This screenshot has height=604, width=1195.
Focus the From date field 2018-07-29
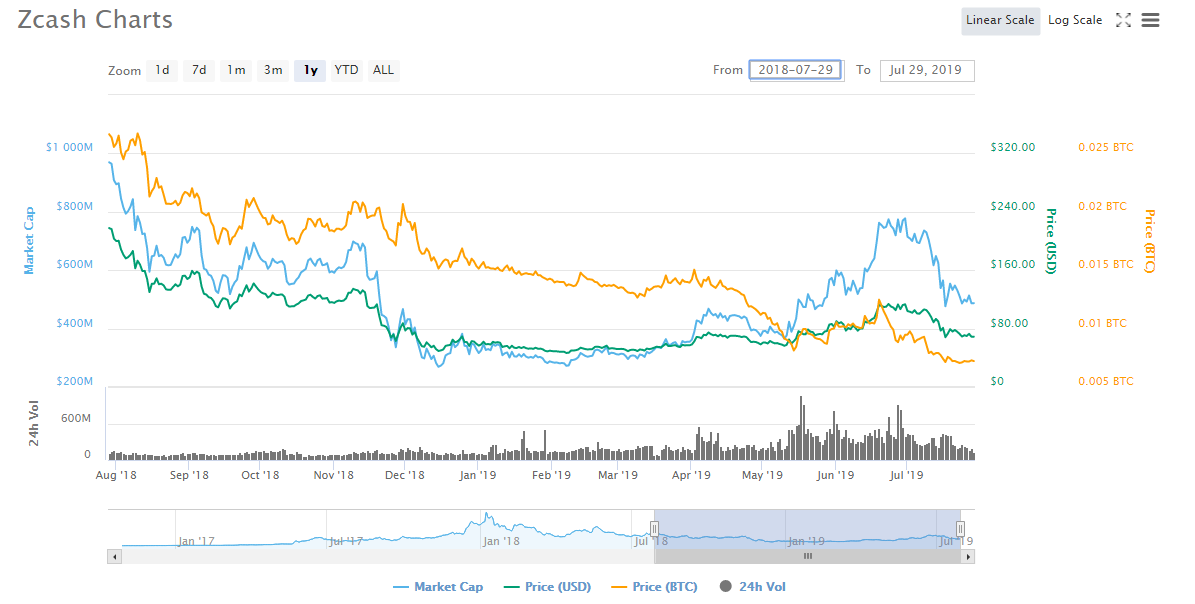(x=796, y=70)
